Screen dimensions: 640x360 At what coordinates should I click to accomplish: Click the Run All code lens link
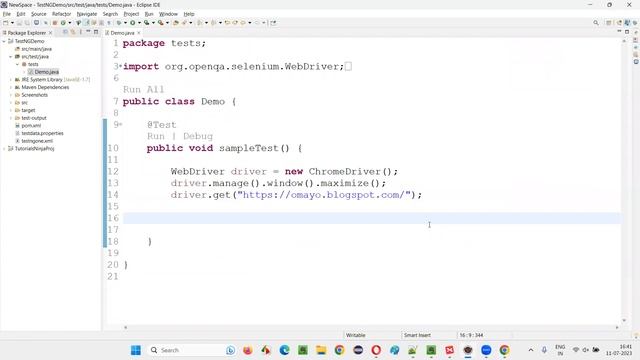coord(143,89)
